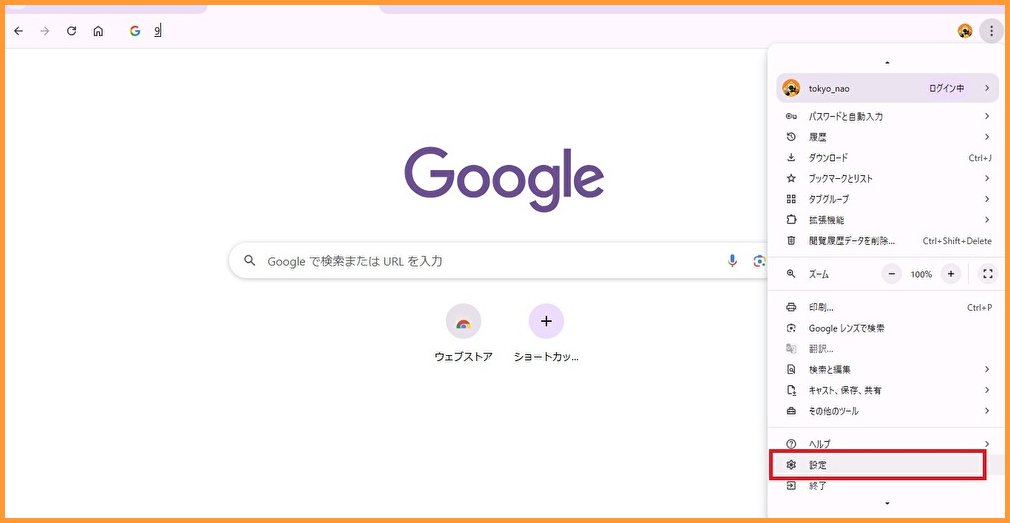Open キャスト、保存、共有 submenu
The height and width of the screenshot is (523, 1010).
click(x=887, y=390)
